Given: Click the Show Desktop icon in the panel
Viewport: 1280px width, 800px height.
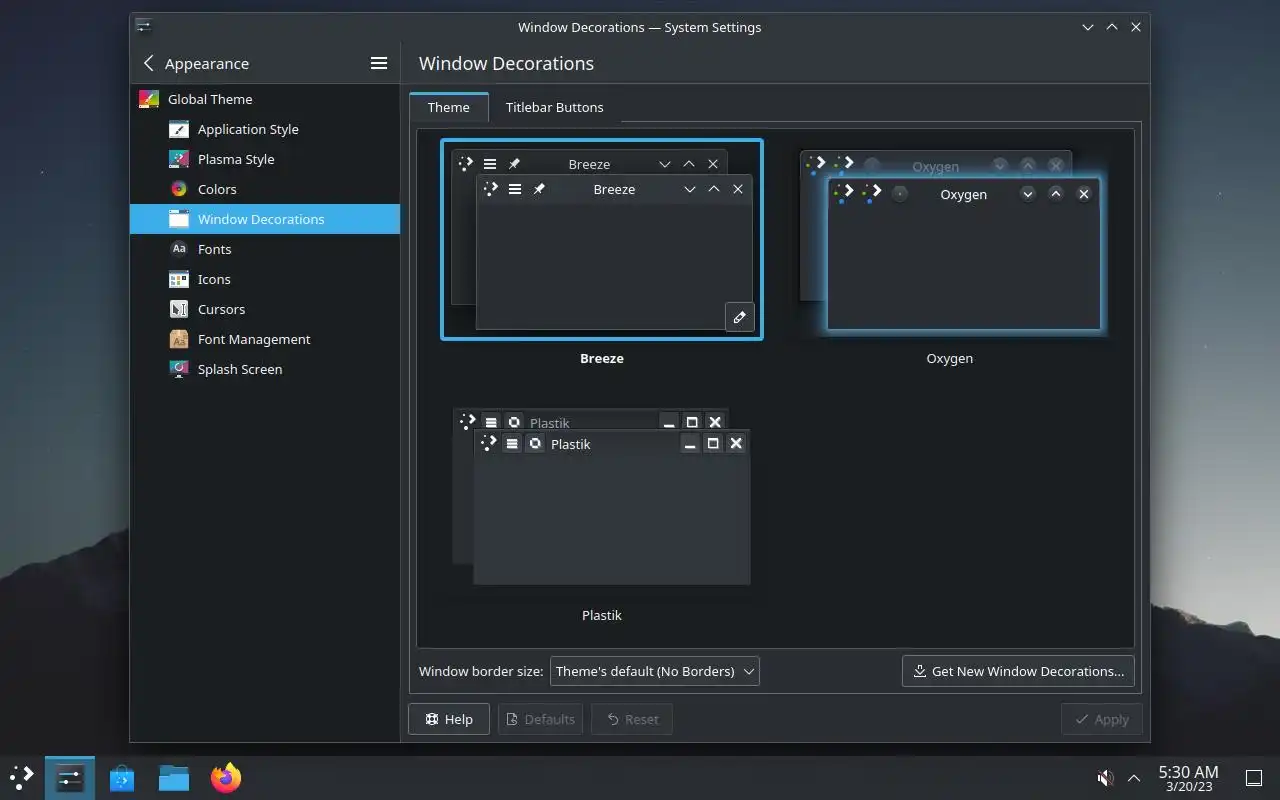Looking at the screenshot, I should tap(1253, 777).
